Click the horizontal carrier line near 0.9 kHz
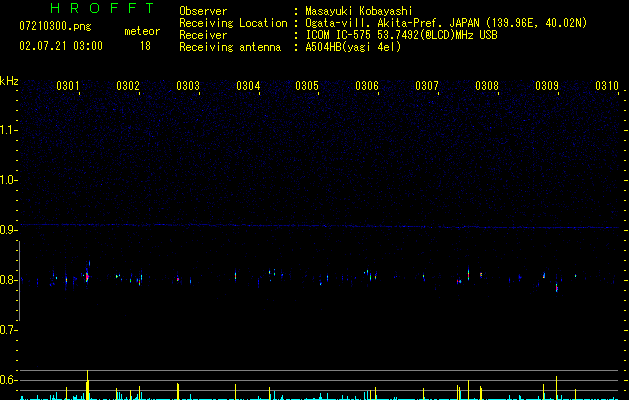 [319, 226]
